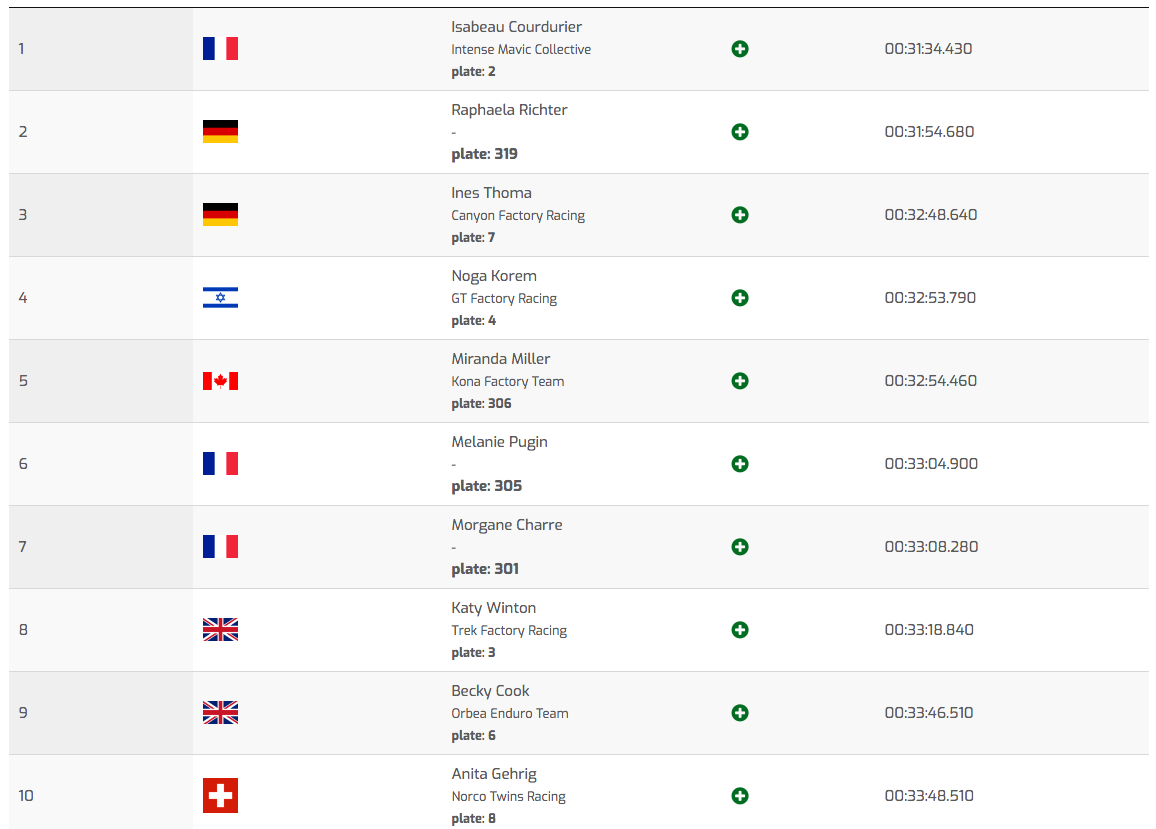Open Ines Thoma's stage details plus icon
The height and width of the screenshot is (829, 1156).
[739, 215]
